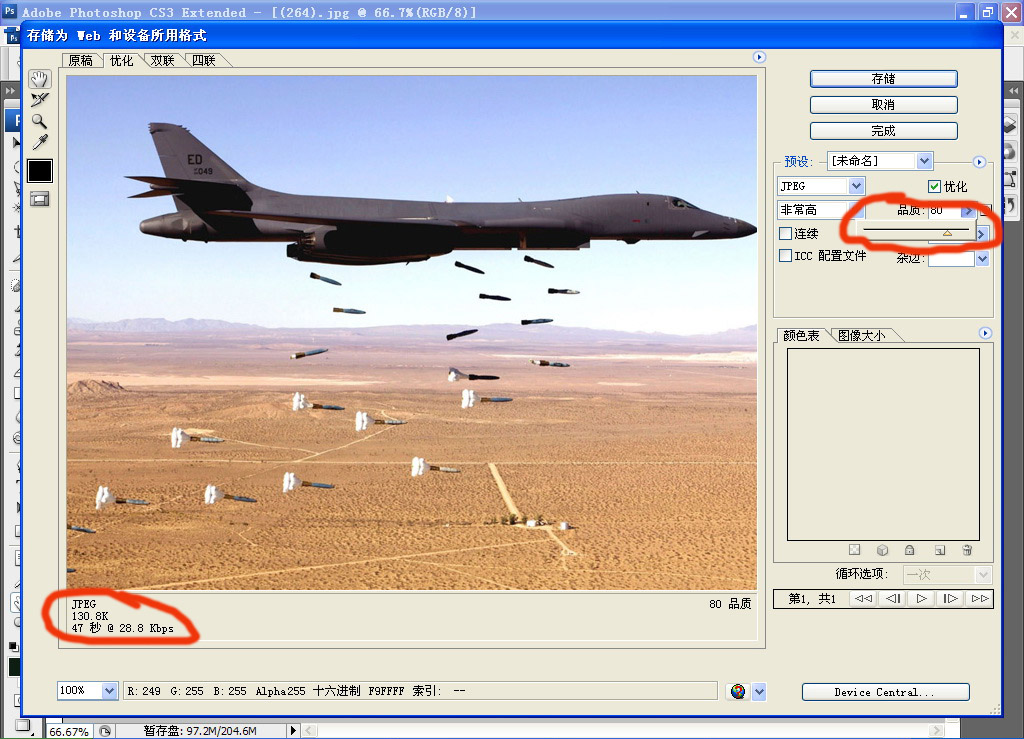Select the Hand tool
The height and width of the screenshot is (739, 1024).
[x=39, y=79]
